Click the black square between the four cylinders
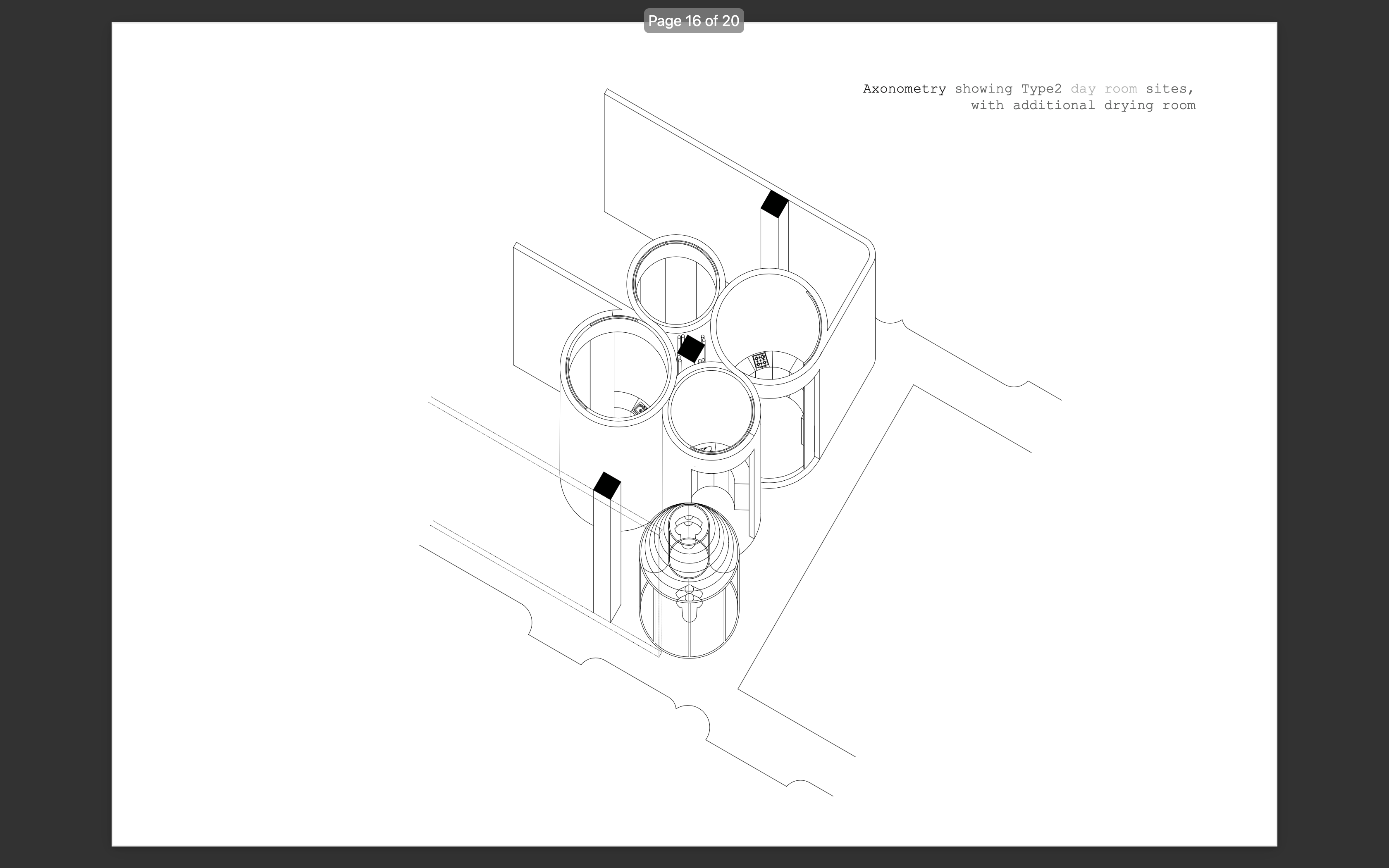 point(690,348)
